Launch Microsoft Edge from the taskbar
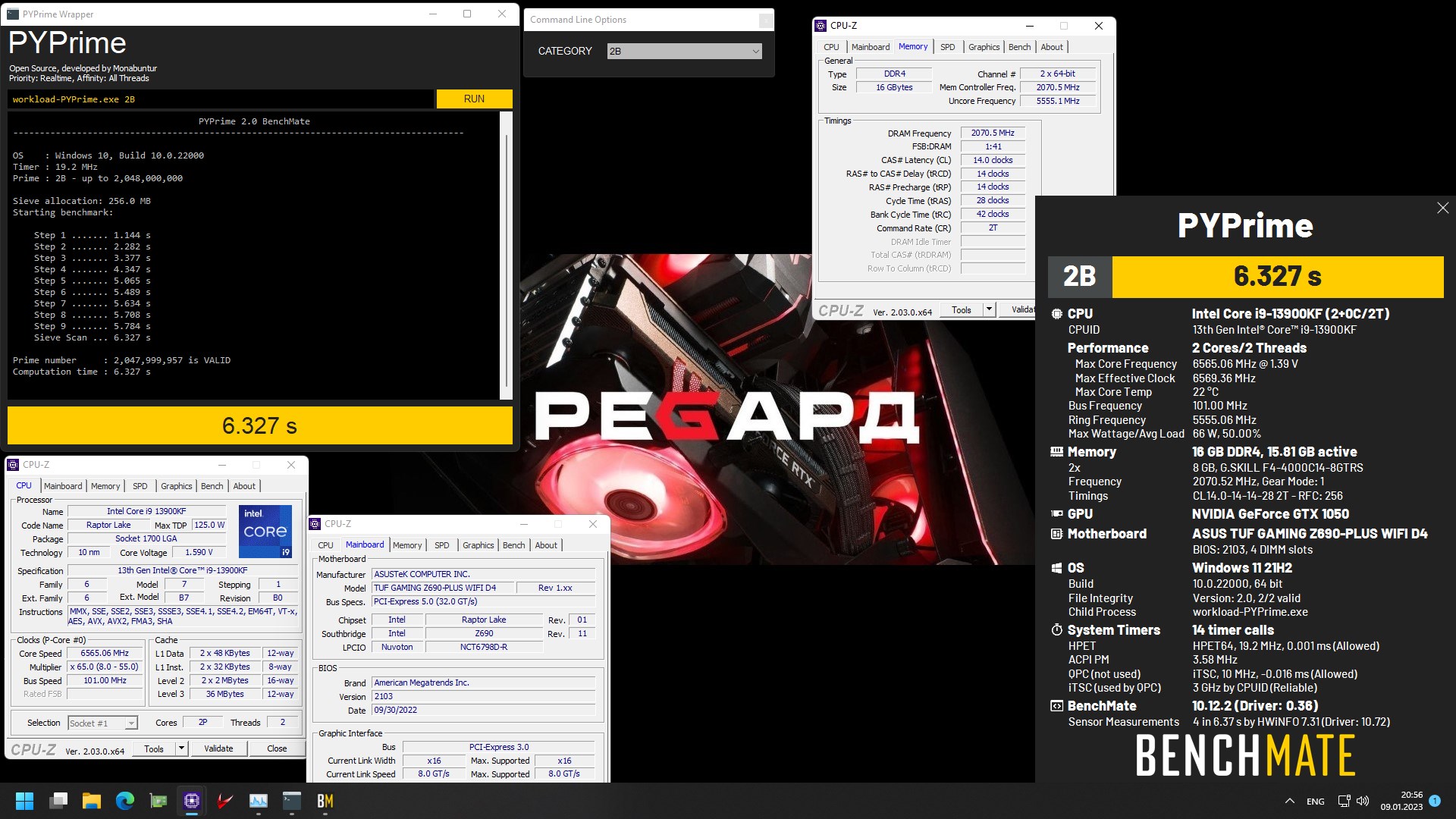Viewport: 1456px width, 819px height. (125, 801)
